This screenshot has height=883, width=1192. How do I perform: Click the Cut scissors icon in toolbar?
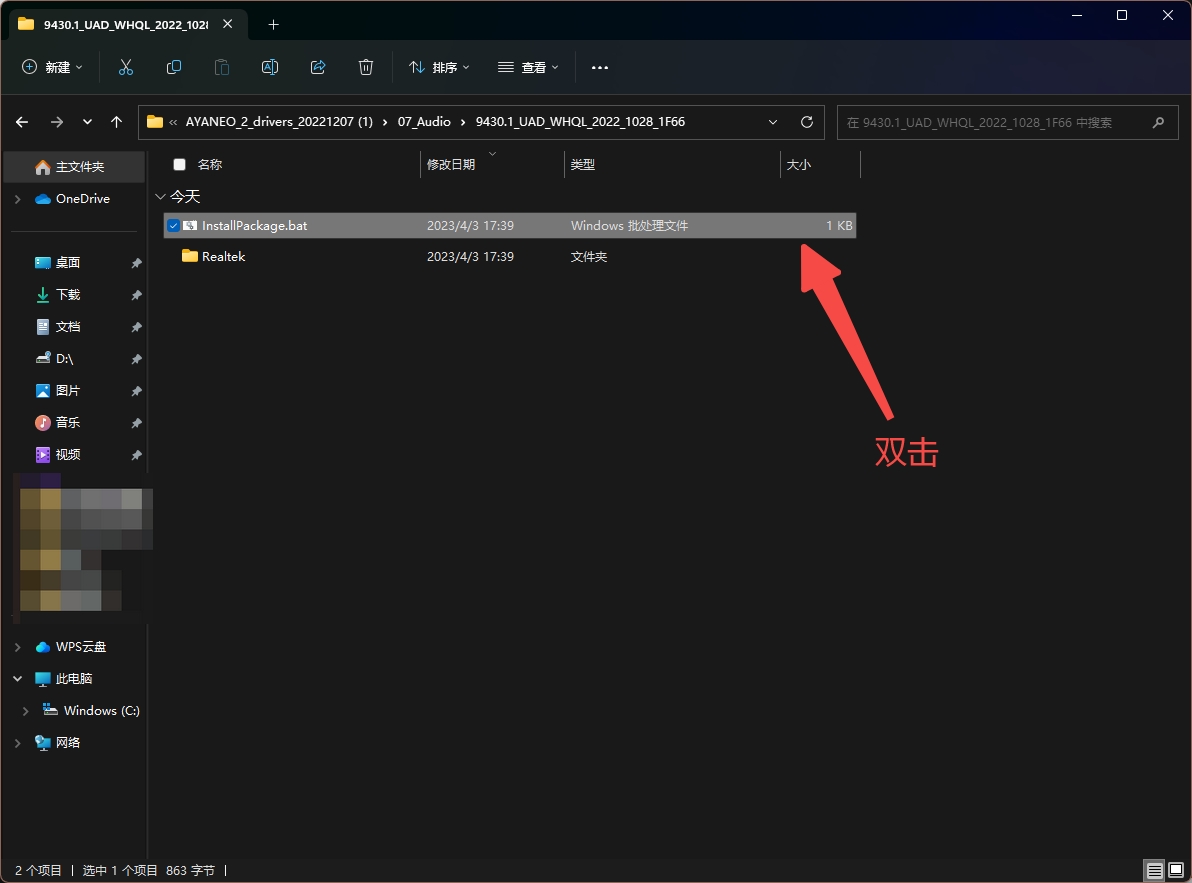pyautogui.click(x=126, y=67)
